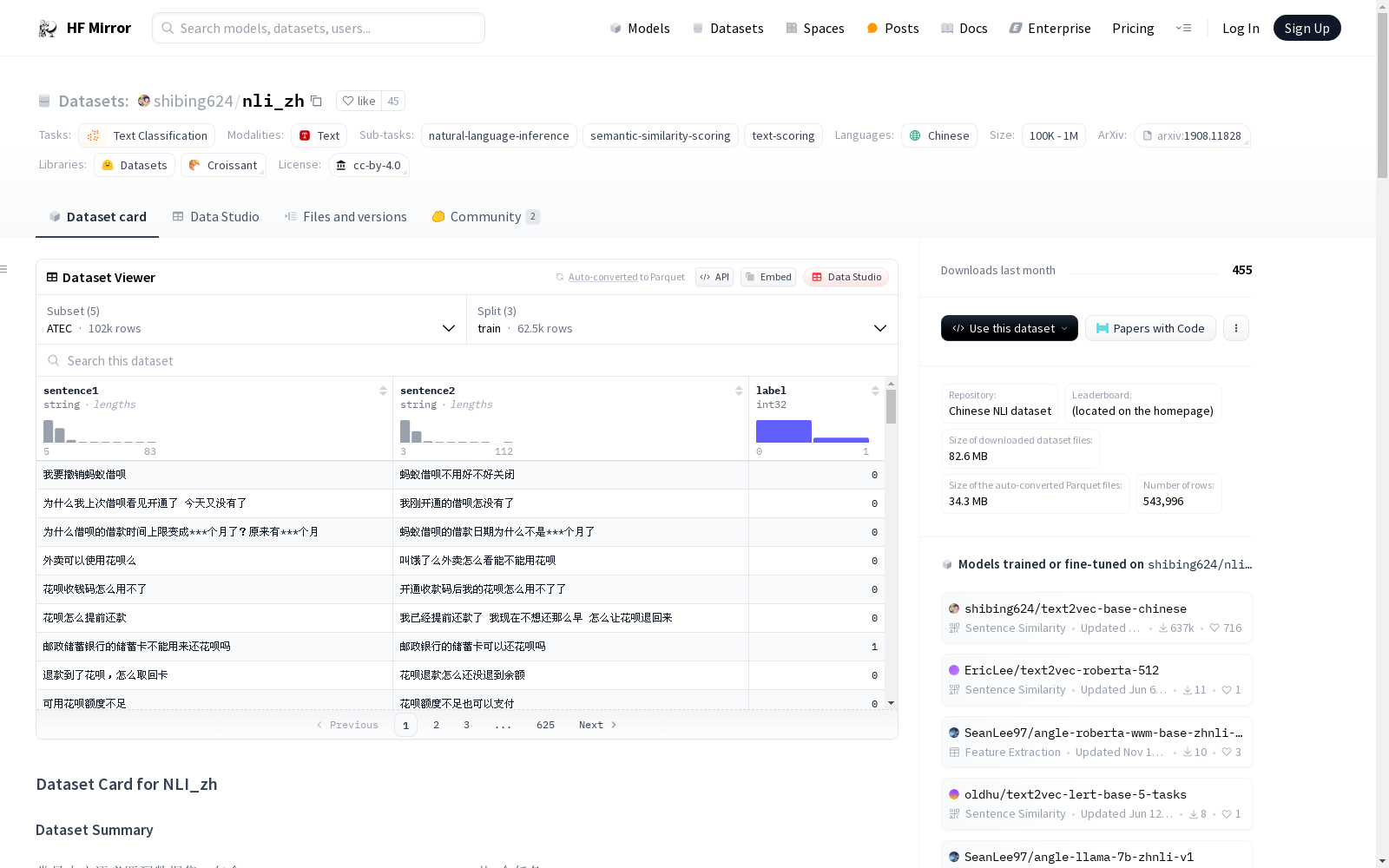Click the natural-language-inference tag
The width and height of the screenshot is (1389, 868).
coord(499,135)
